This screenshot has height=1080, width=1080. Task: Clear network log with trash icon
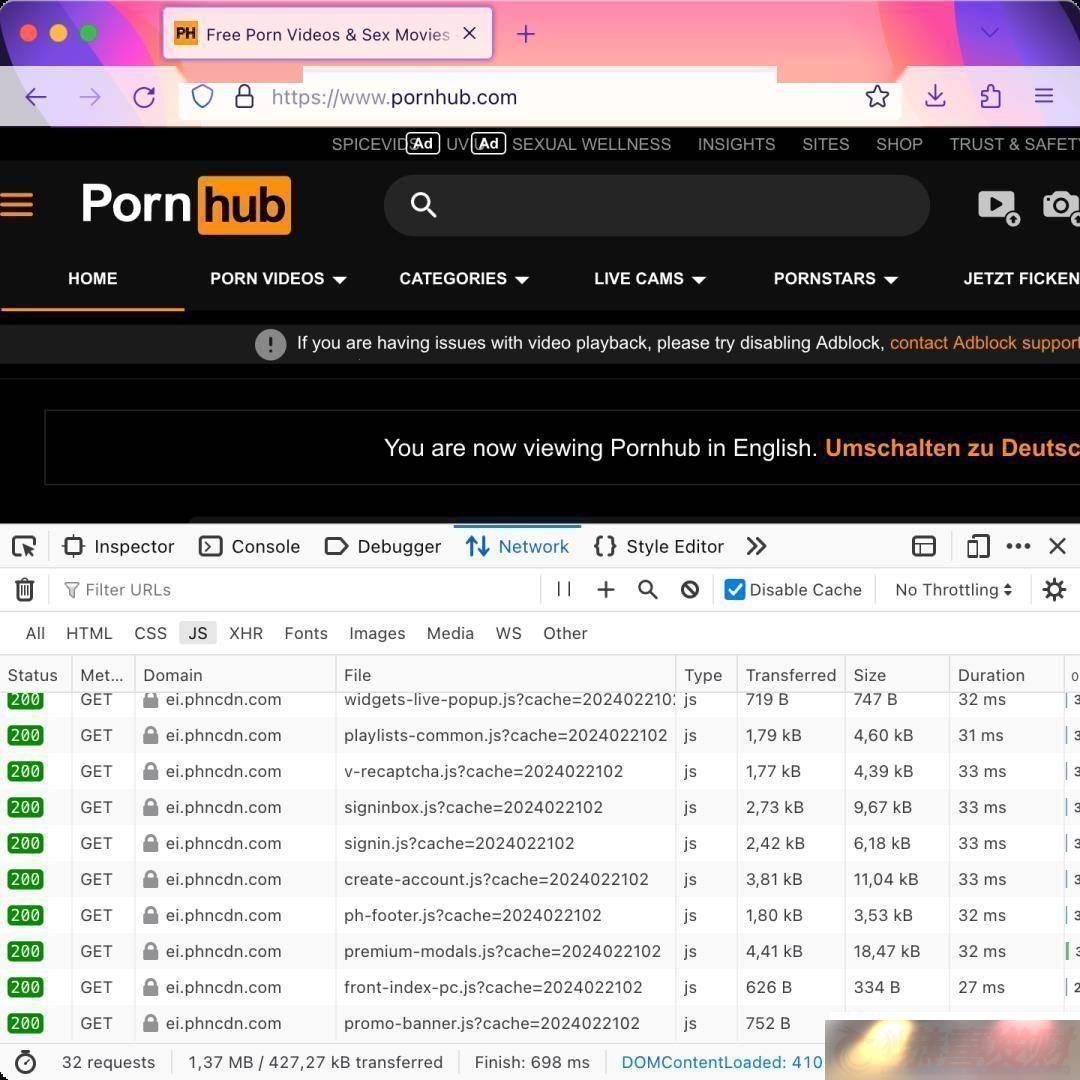click(25, 590)
